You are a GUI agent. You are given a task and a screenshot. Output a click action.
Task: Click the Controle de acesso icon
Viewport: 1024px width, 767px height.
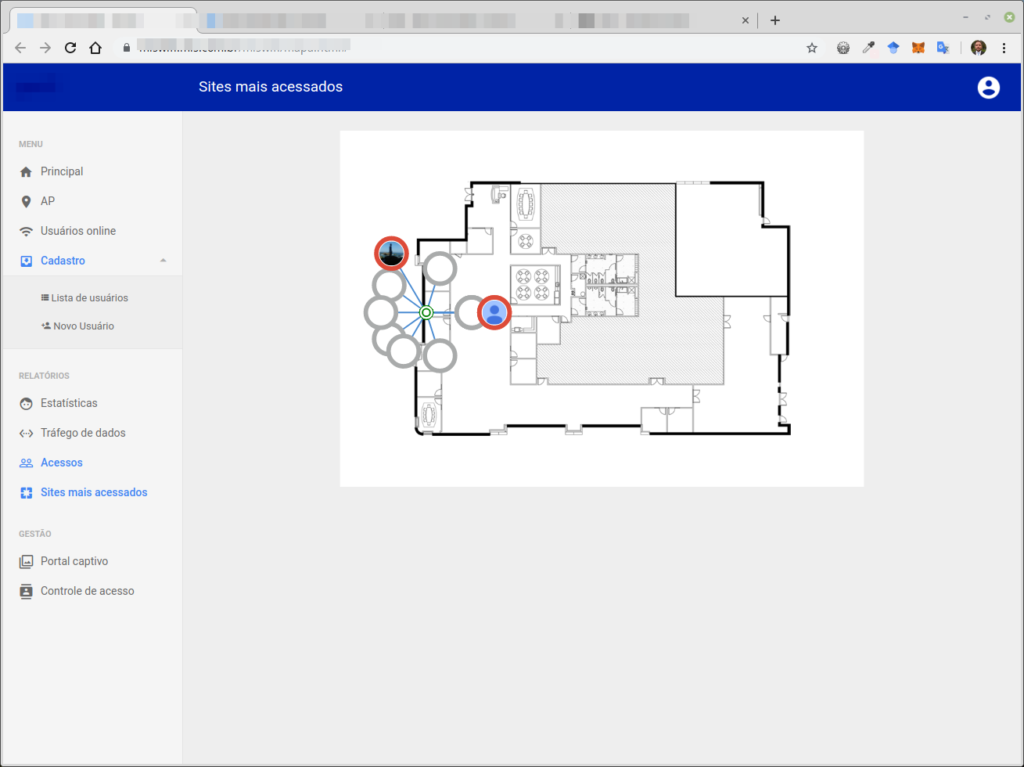[x=26, y=591]
